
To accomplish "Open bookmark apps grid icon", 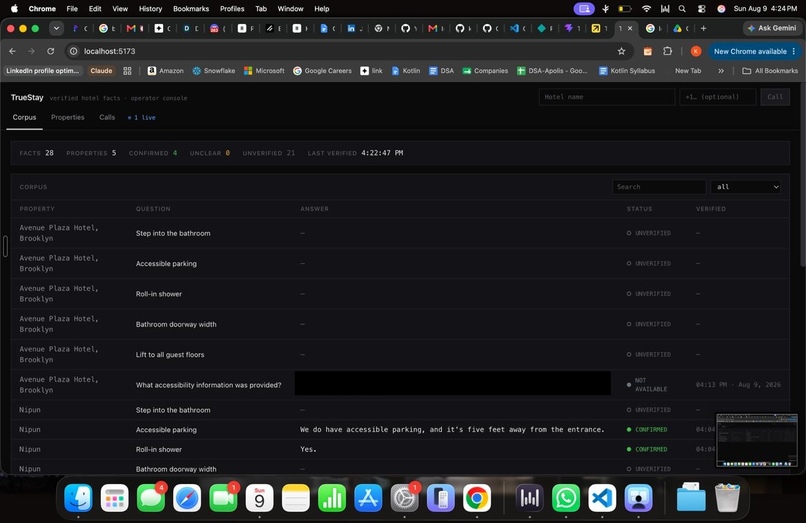I will tap(127, 71).
